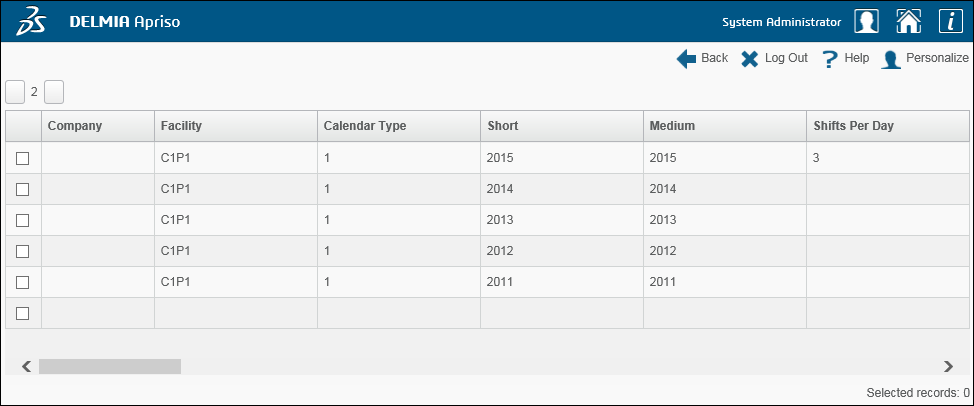Select the checkbox for the 2015 row
The height and width of the screenshot is (406, 974).
(22, 158)
